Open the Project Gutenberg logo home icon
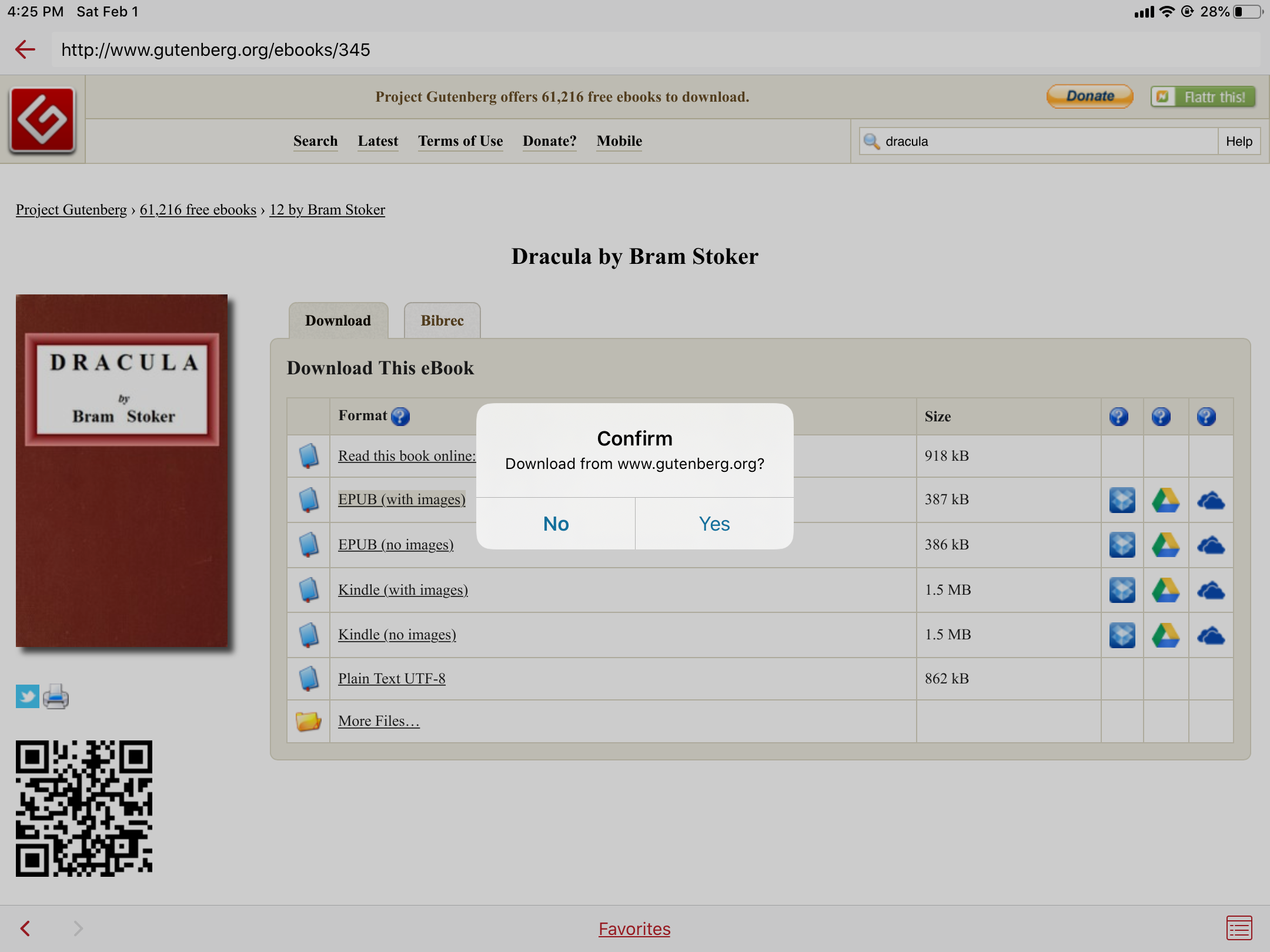Viewport: 1270px width, 952px height. pos(42,120)
